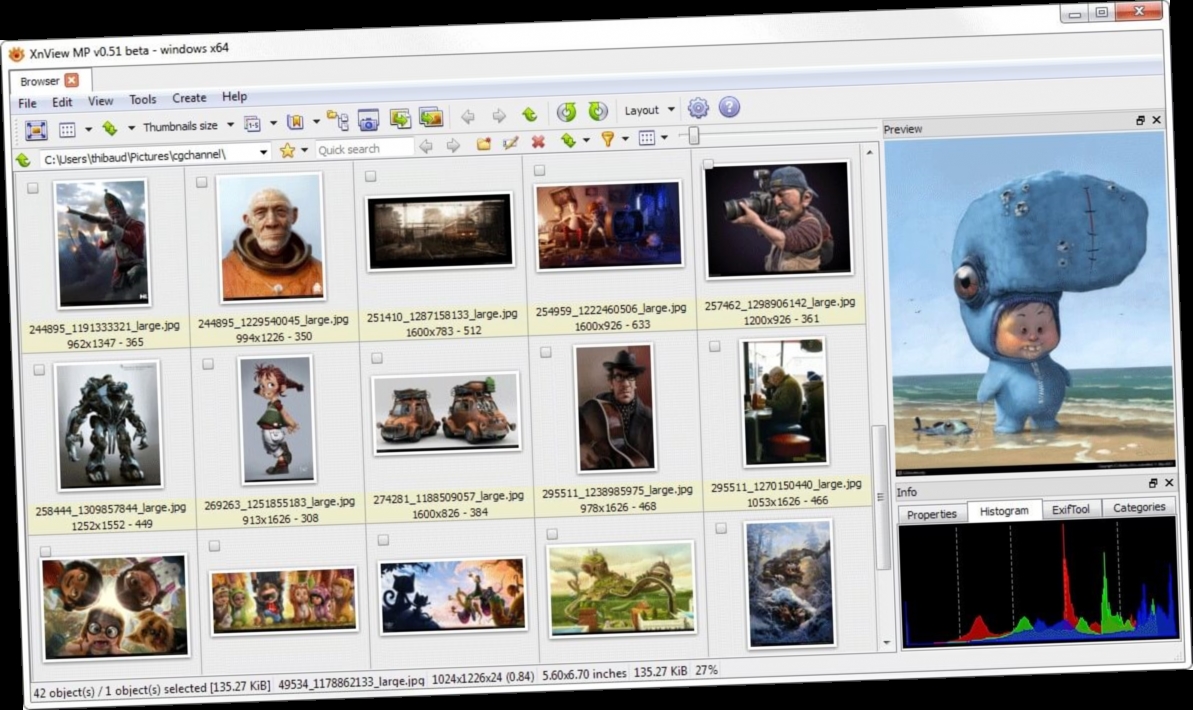Open screen capture camera icon
Viewport: 1193px width, 710px height.
click(368, 120)
